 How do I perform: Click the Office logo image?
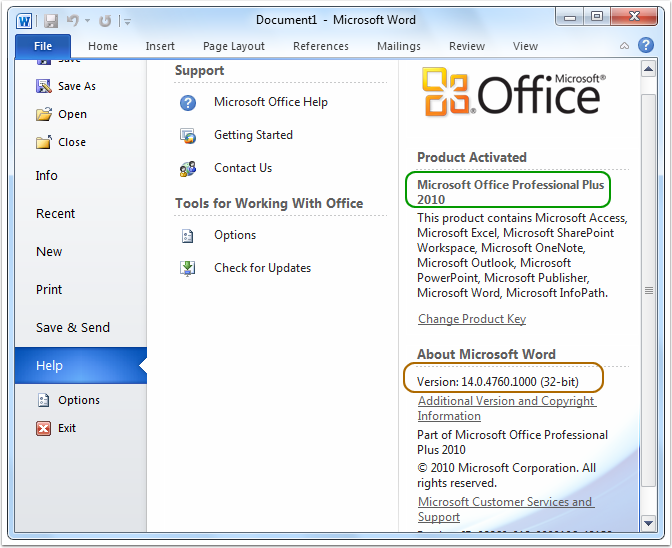pyautogui.click(x=513, y=92)
